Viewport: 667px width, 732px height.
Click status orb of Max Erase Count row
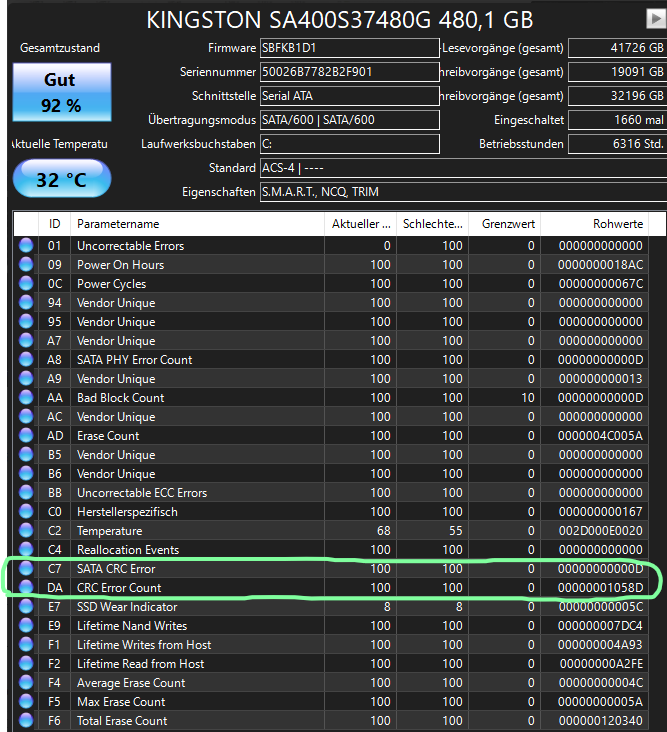coord(26,702)
